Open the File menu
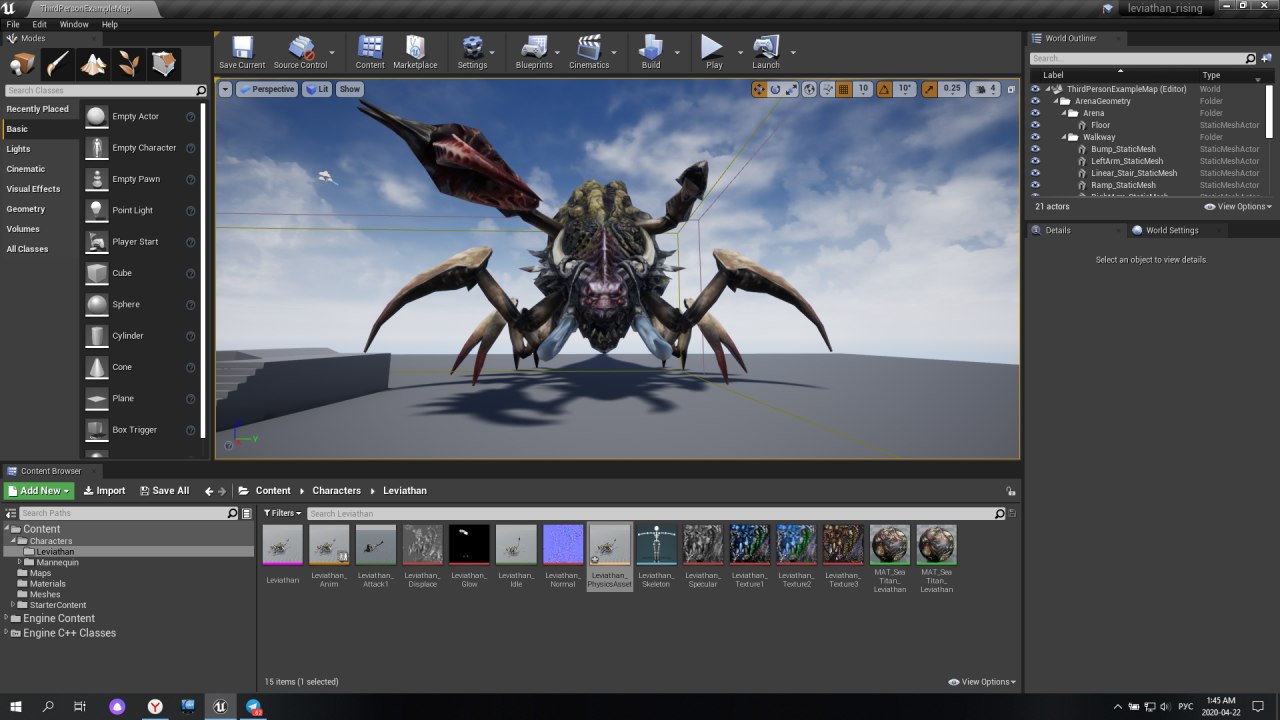 tap(13, 24)
